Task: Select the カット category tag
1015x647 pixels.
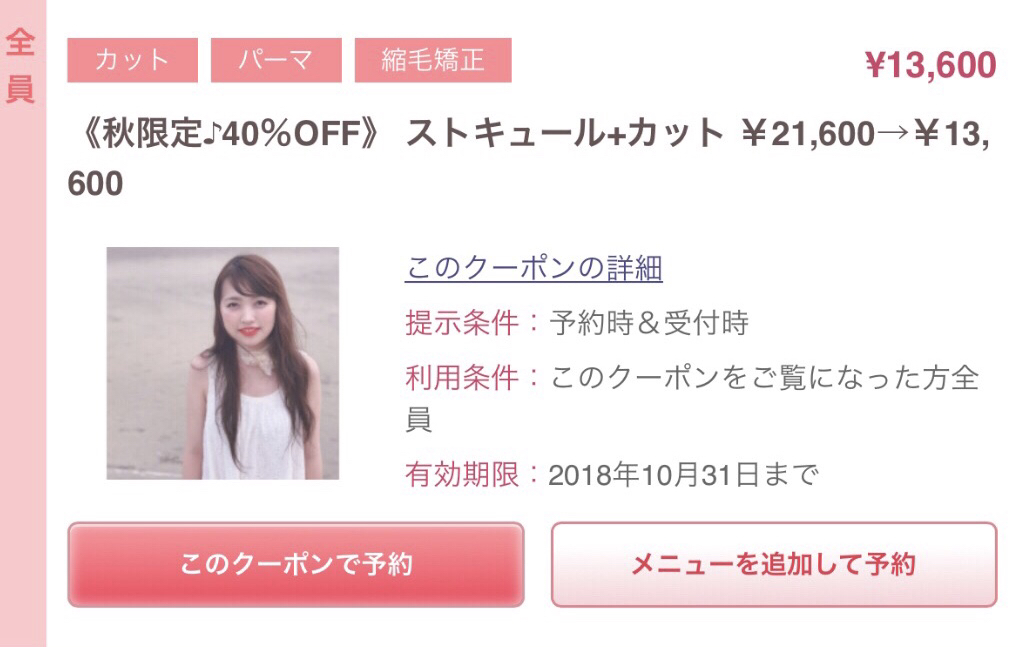Action: pyautogui.click(x=132, y=60)
